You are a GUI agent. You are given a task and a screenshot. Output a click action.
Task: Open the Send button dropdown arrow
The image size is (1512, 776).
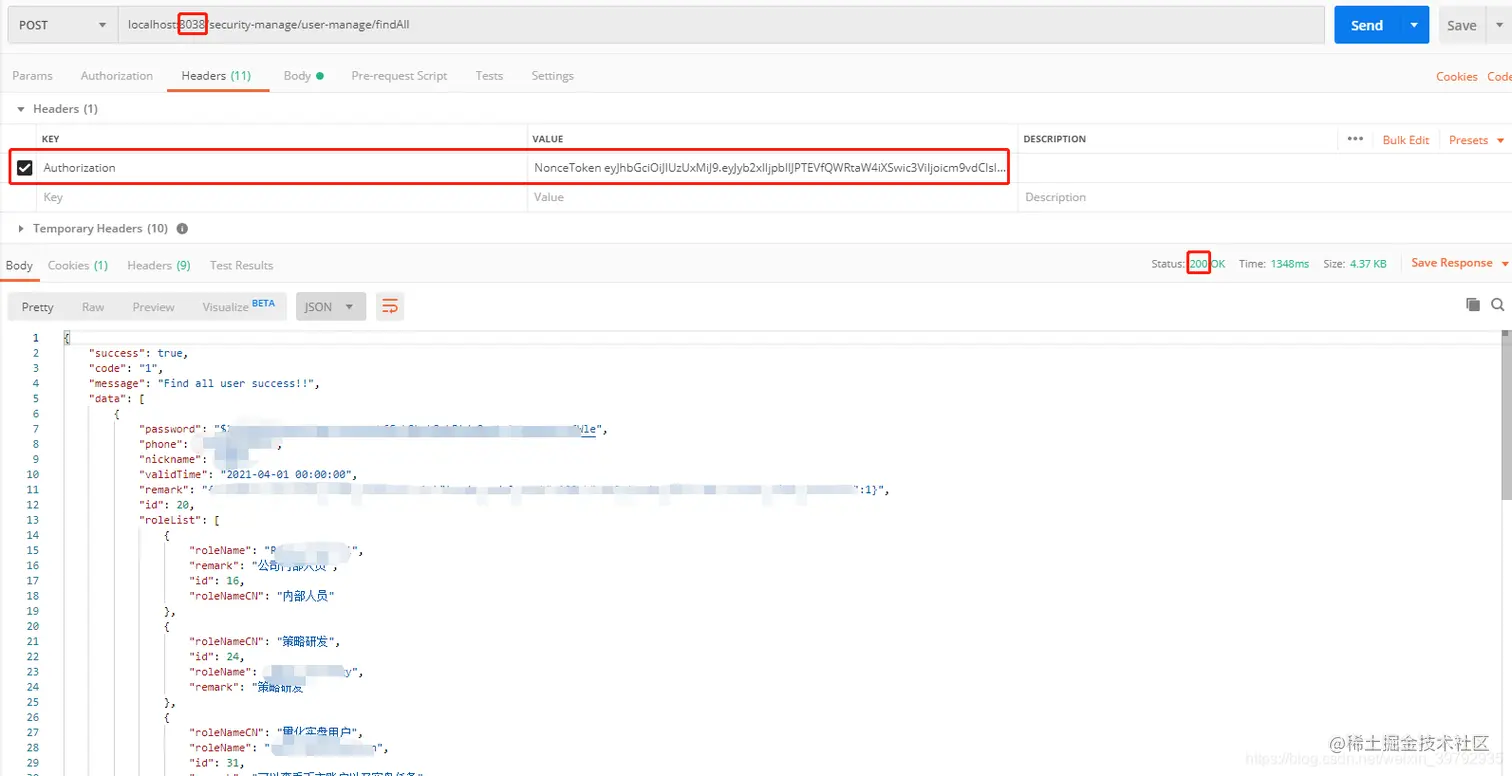(1414, 25)
